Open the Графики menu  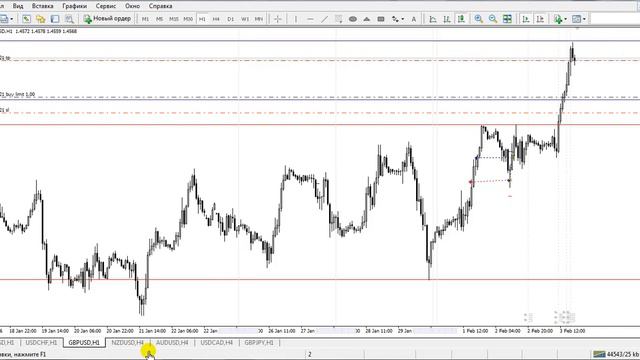tap(75, 6)
